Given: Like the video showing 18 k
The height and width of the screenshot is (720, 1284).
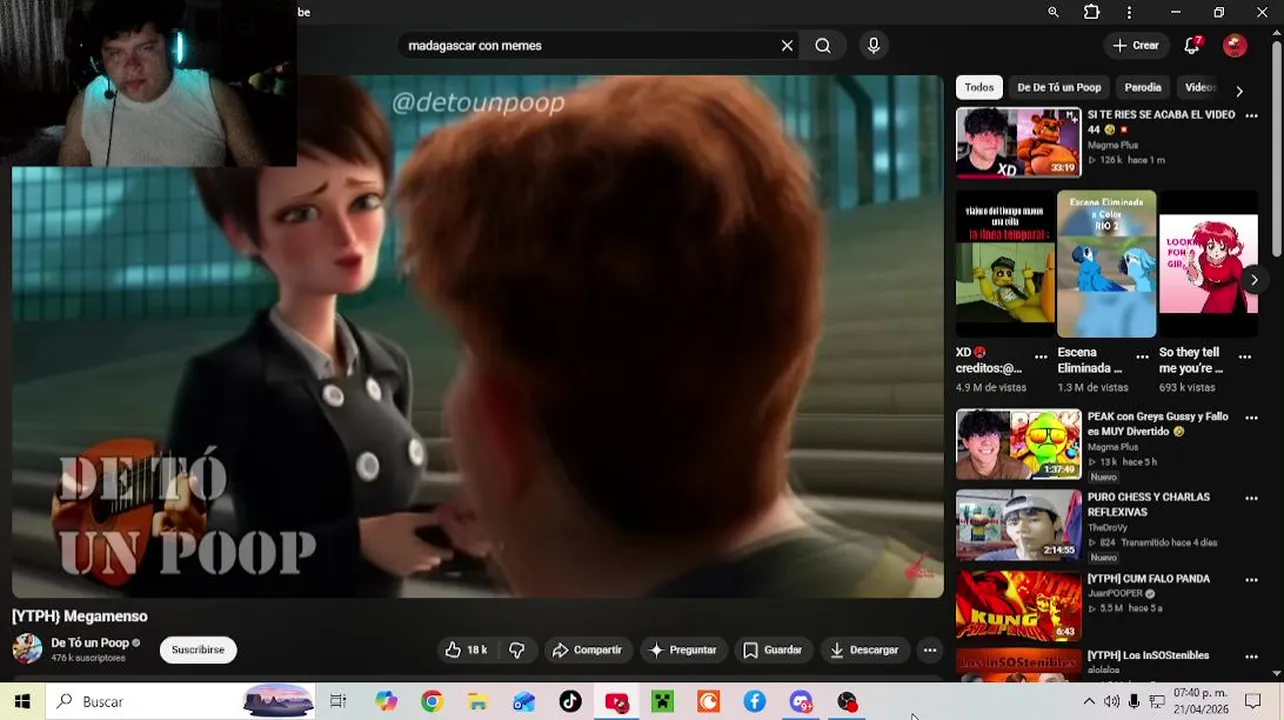Looking at the screenshot, I should (466, 650).
